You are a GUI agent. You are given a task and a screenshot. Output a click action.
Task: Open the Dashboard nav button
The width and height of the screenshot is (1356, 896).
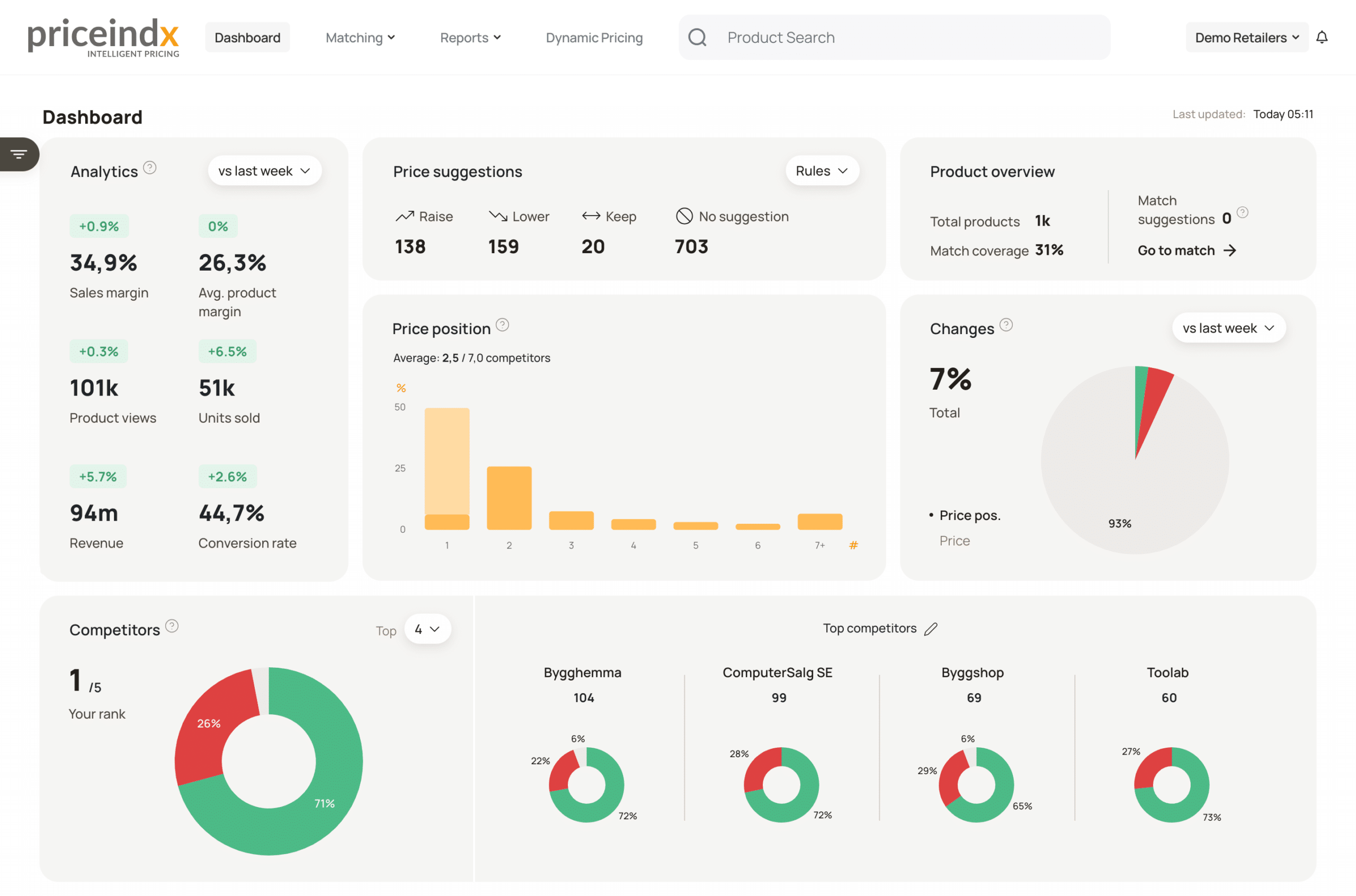pos(247,38)
